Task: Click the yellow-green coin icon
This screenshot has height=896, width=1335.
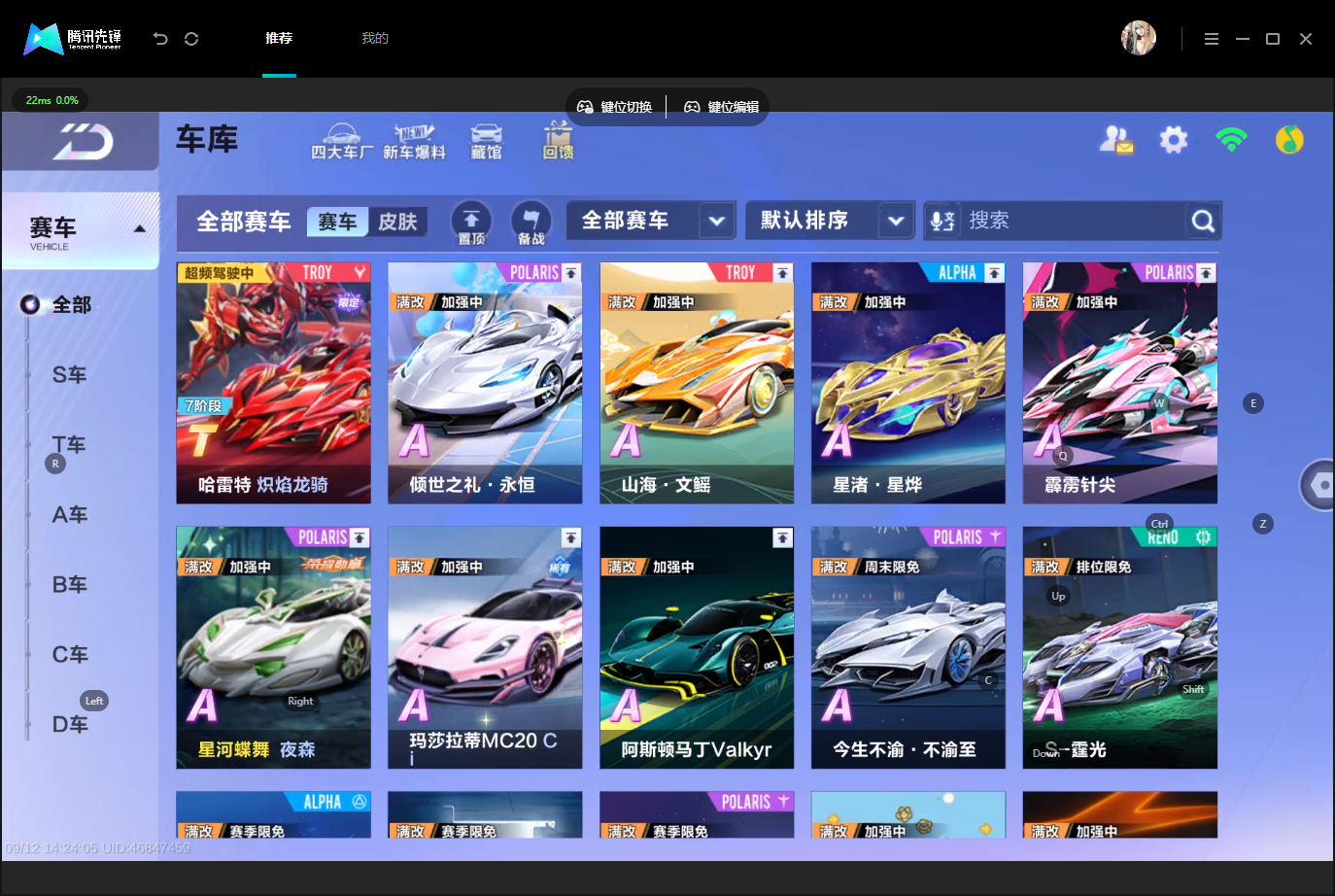Action: click(x=1289, y=140)
